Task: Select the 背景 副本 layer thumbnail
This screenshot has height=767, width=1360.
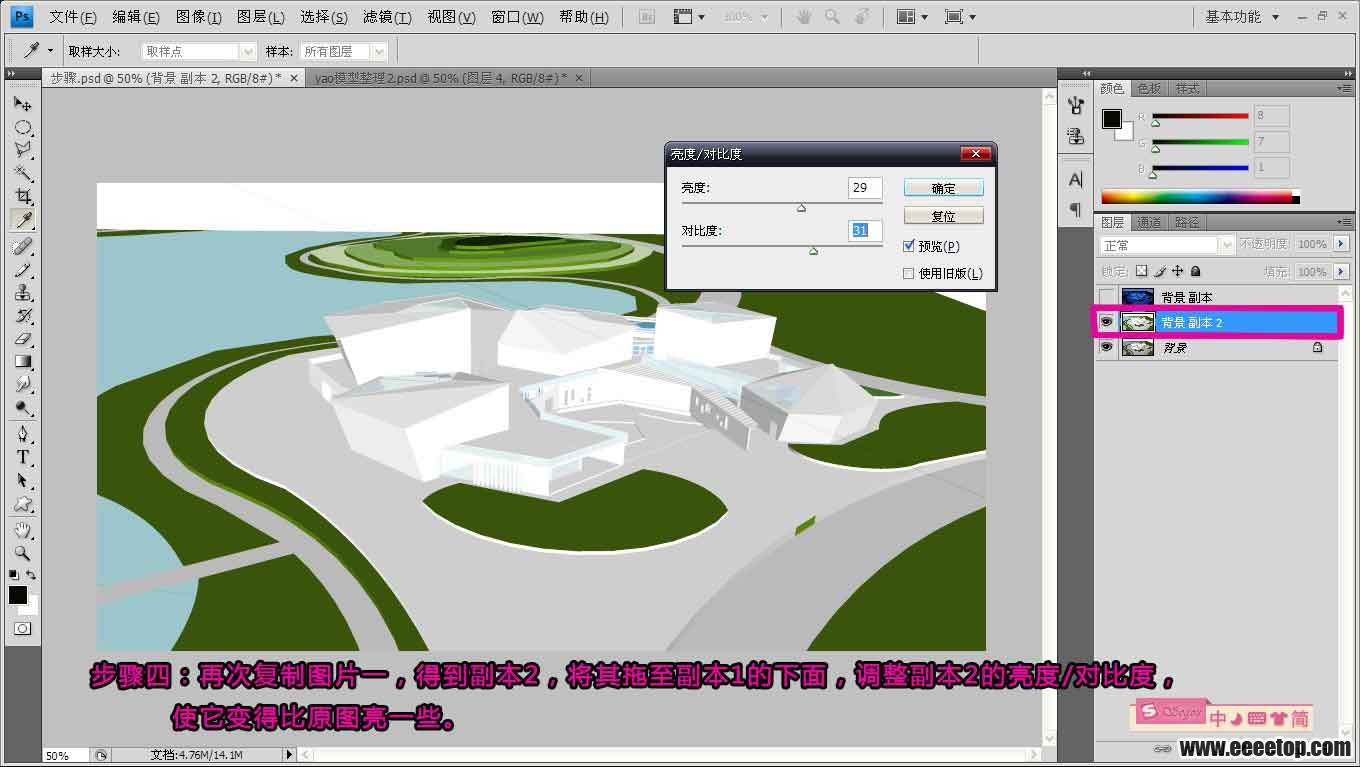Action: pyautogui.click(x=1138, y=297)
